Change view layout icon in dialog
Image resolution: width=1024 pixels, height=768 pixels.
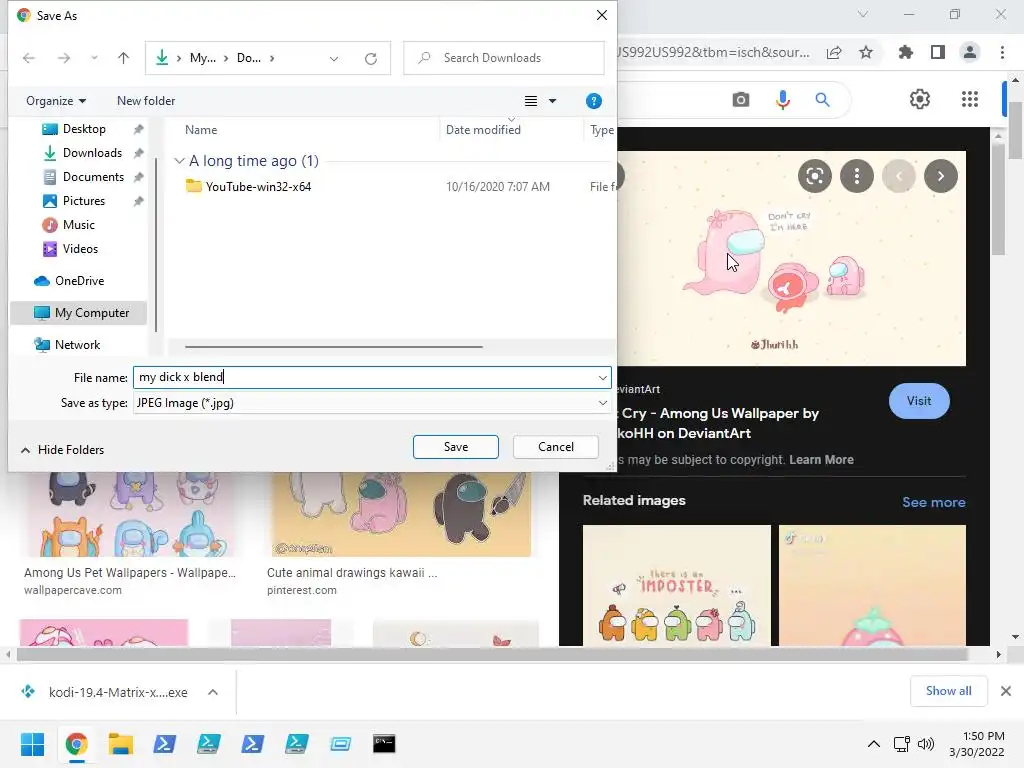[531, 101]
